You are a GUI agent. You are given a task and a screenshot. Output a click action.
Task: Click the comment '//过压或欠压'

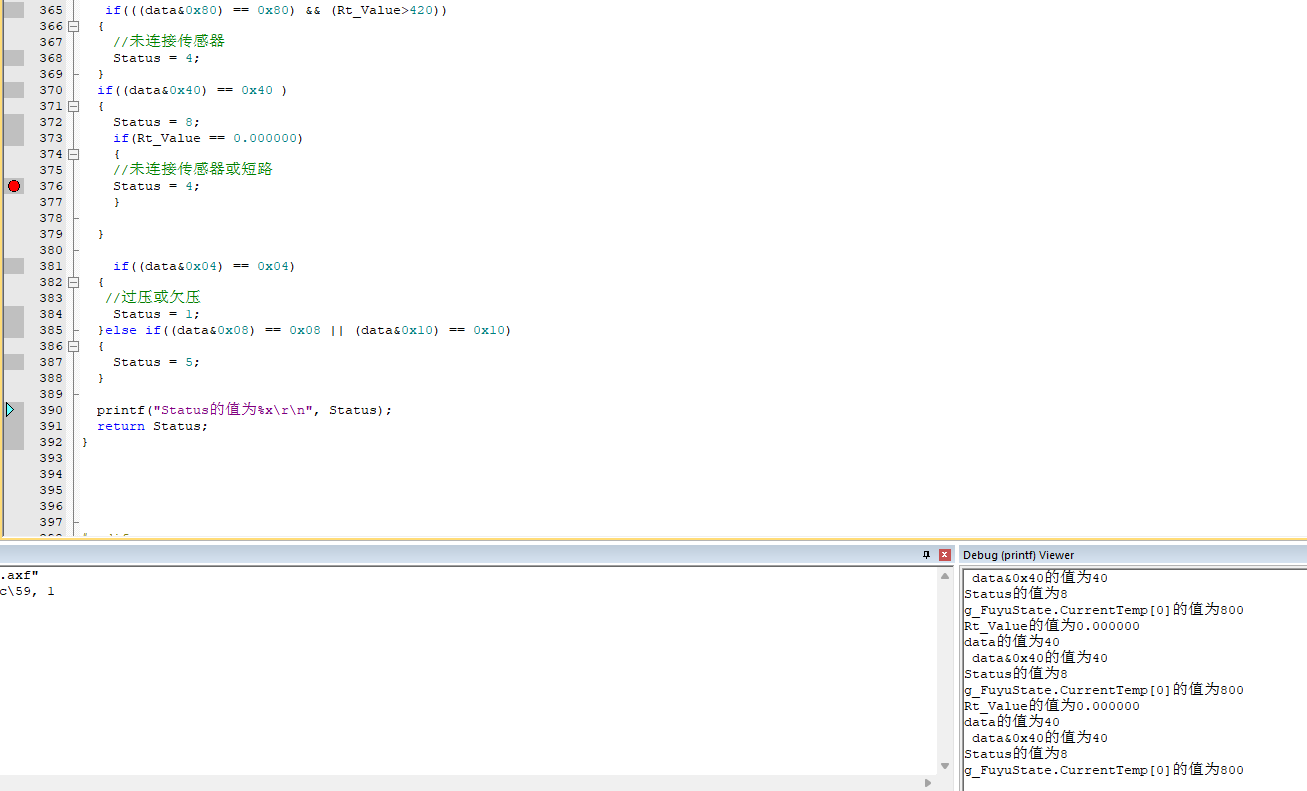click(x=153, y=298)
